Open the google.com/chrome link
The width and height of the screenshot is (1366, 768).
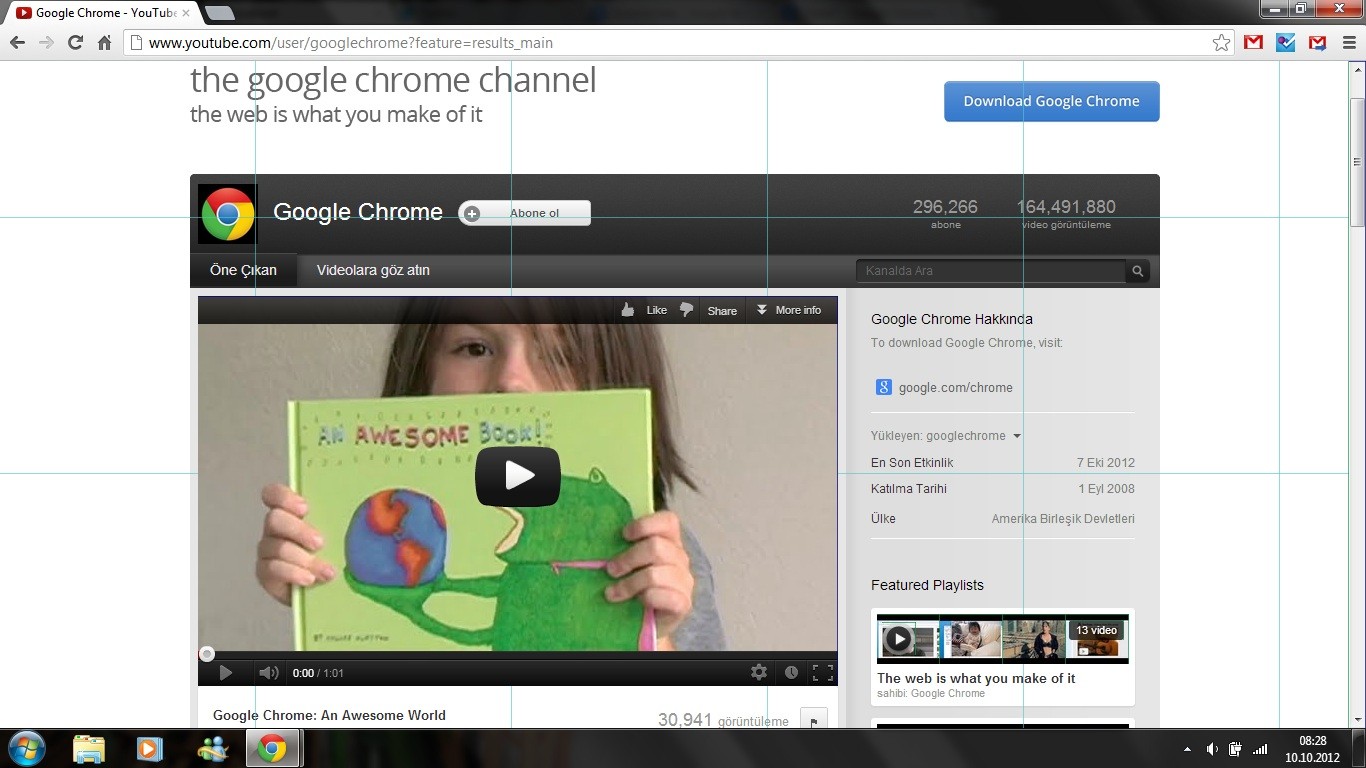tap(956, 388)
